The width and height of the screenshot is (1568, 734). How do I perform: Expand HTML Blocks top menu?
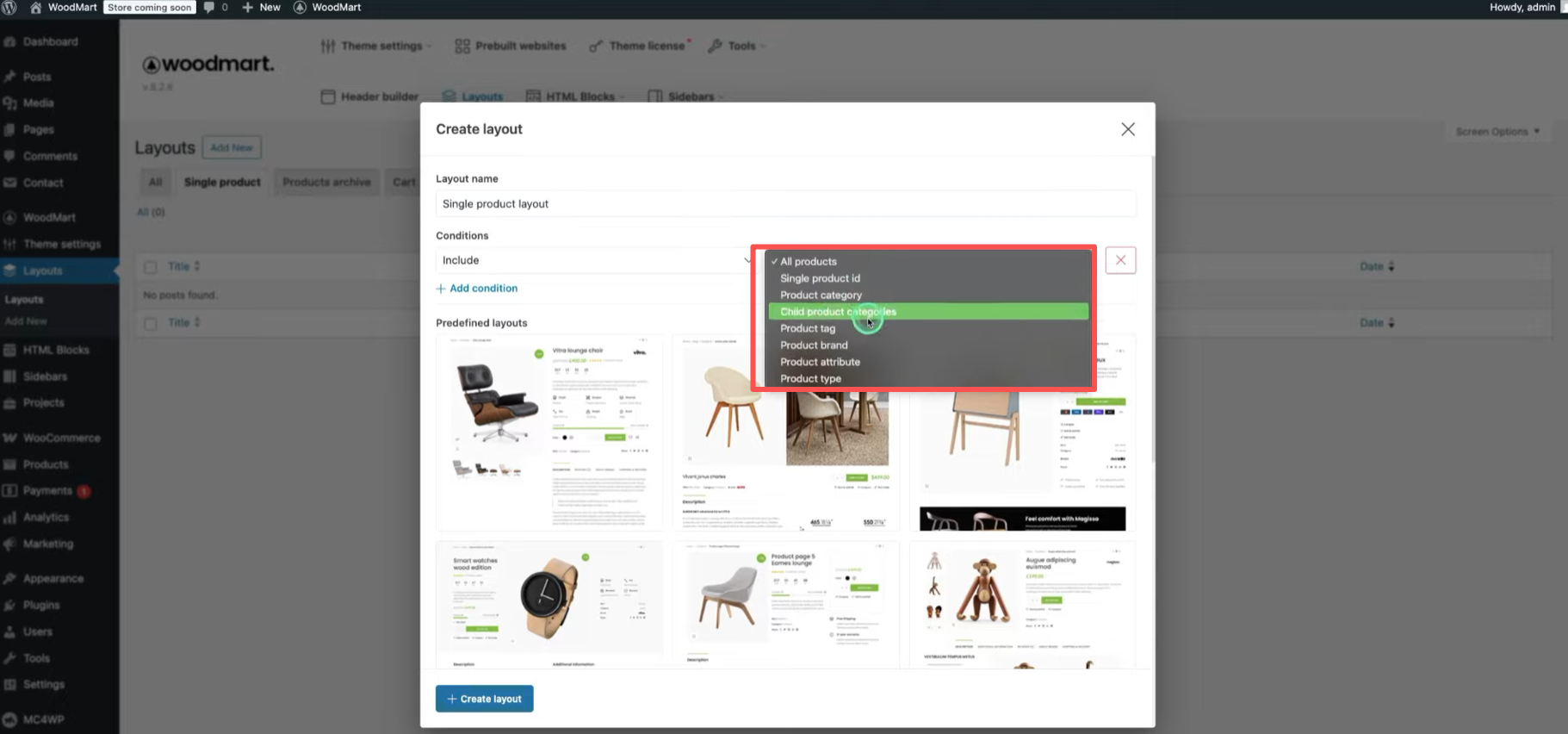(575, 96)
